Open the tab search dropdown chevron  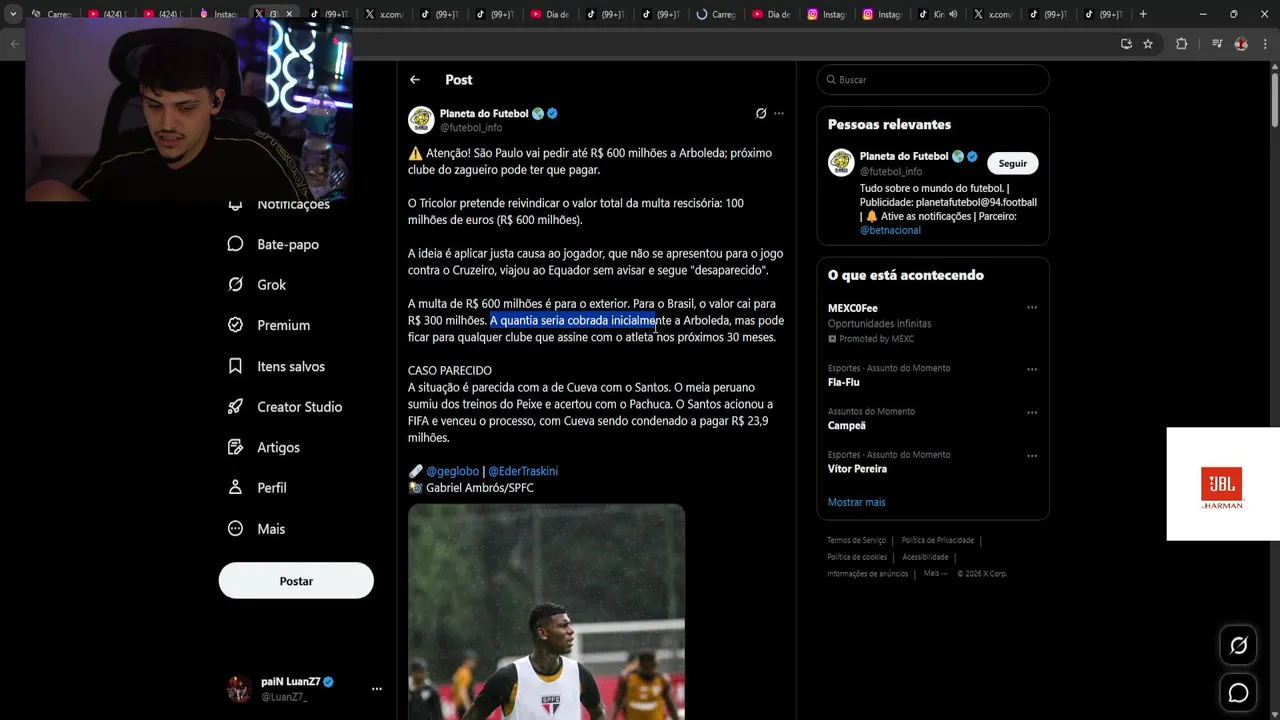coord(14,14)
